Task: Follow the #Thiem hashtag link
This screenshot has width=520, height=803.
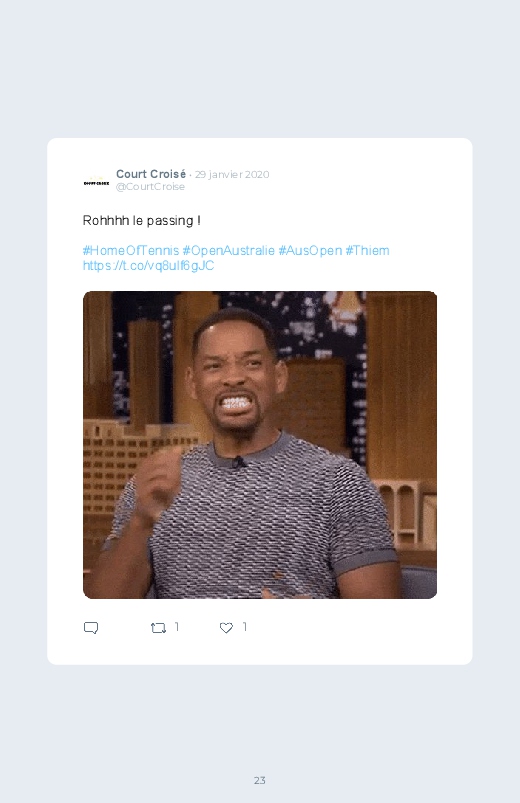Action: (x=367, y=250)
